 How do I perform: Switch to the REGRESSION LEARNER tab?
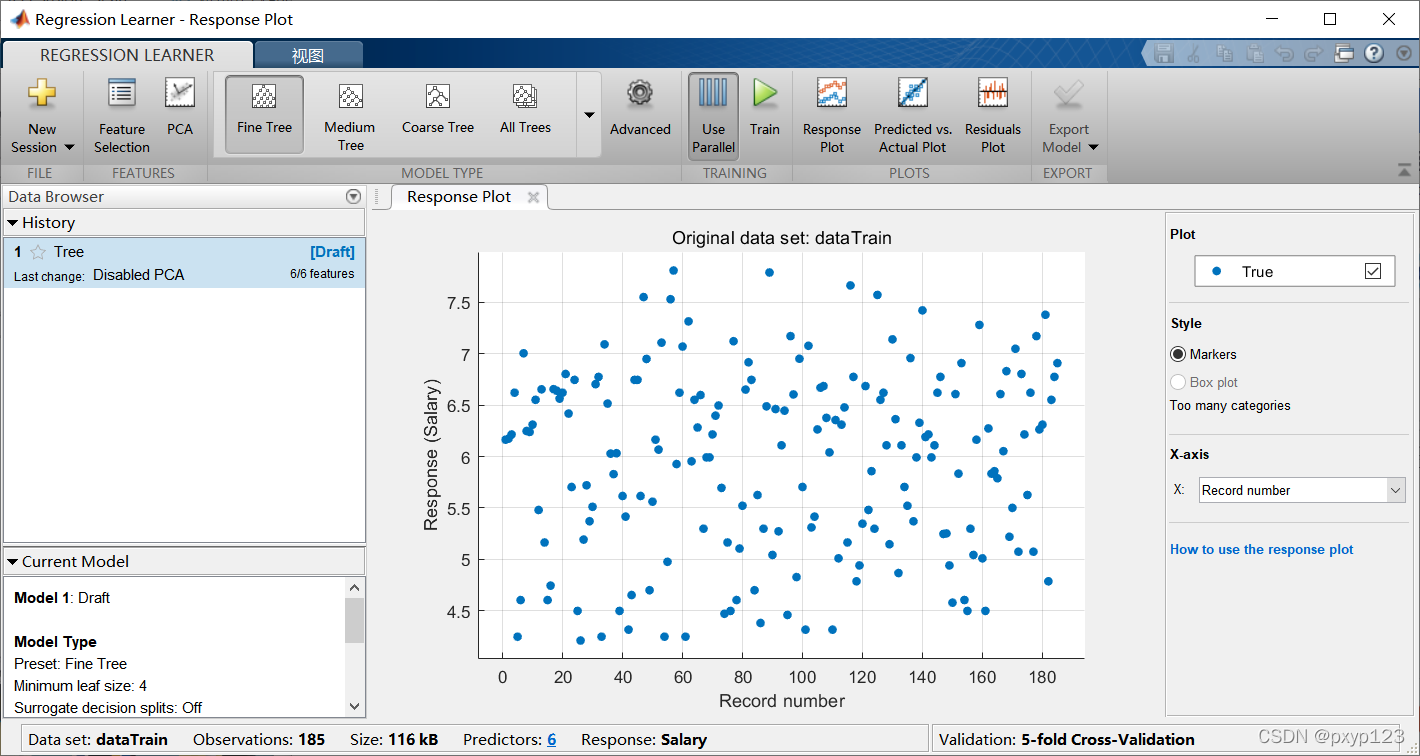click(127, 55)
